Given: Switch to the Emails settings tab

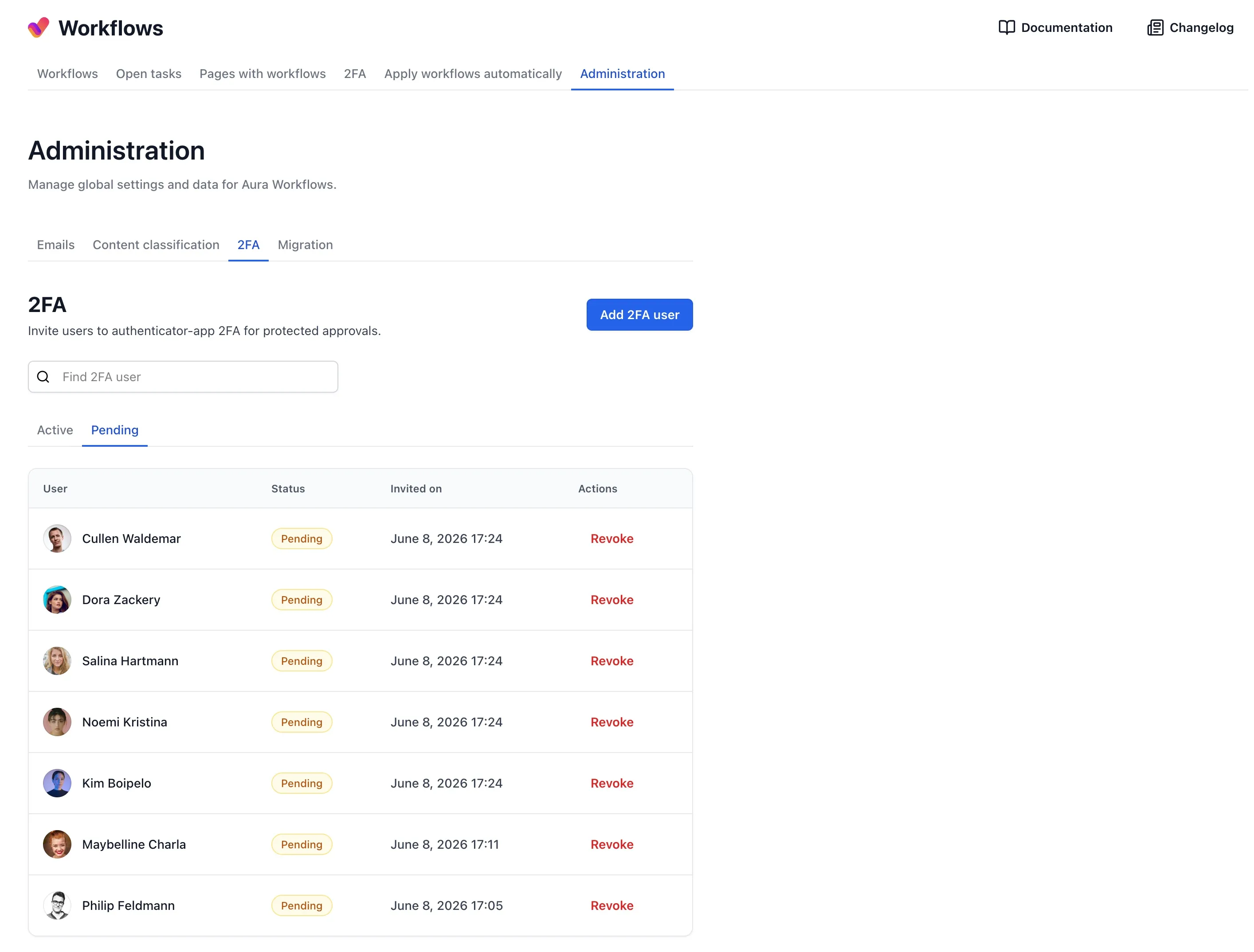Looking at the screenshot, I should tap(55, 245).
